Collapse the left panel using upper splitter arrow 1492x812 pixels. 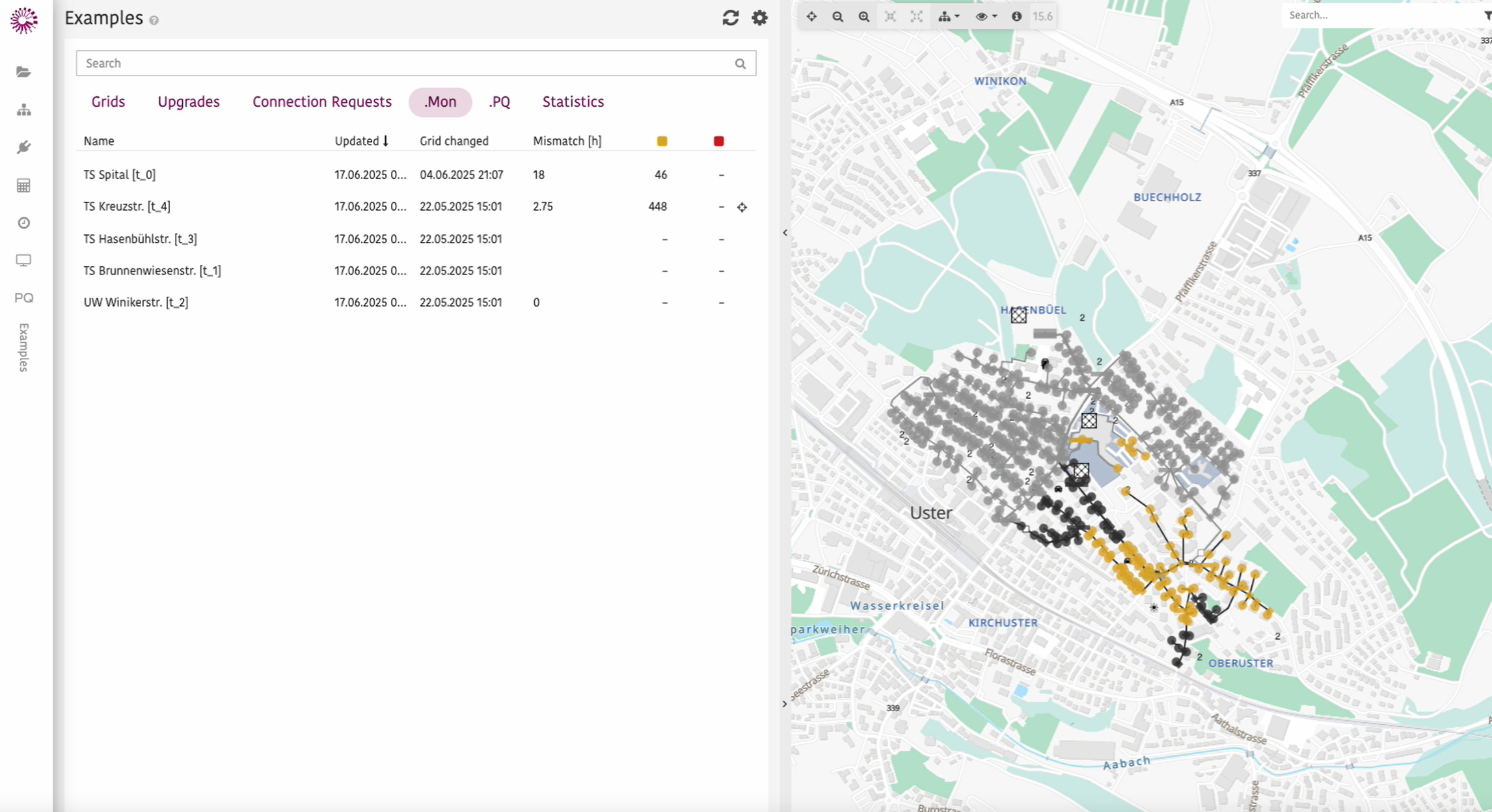coord(785,232)
